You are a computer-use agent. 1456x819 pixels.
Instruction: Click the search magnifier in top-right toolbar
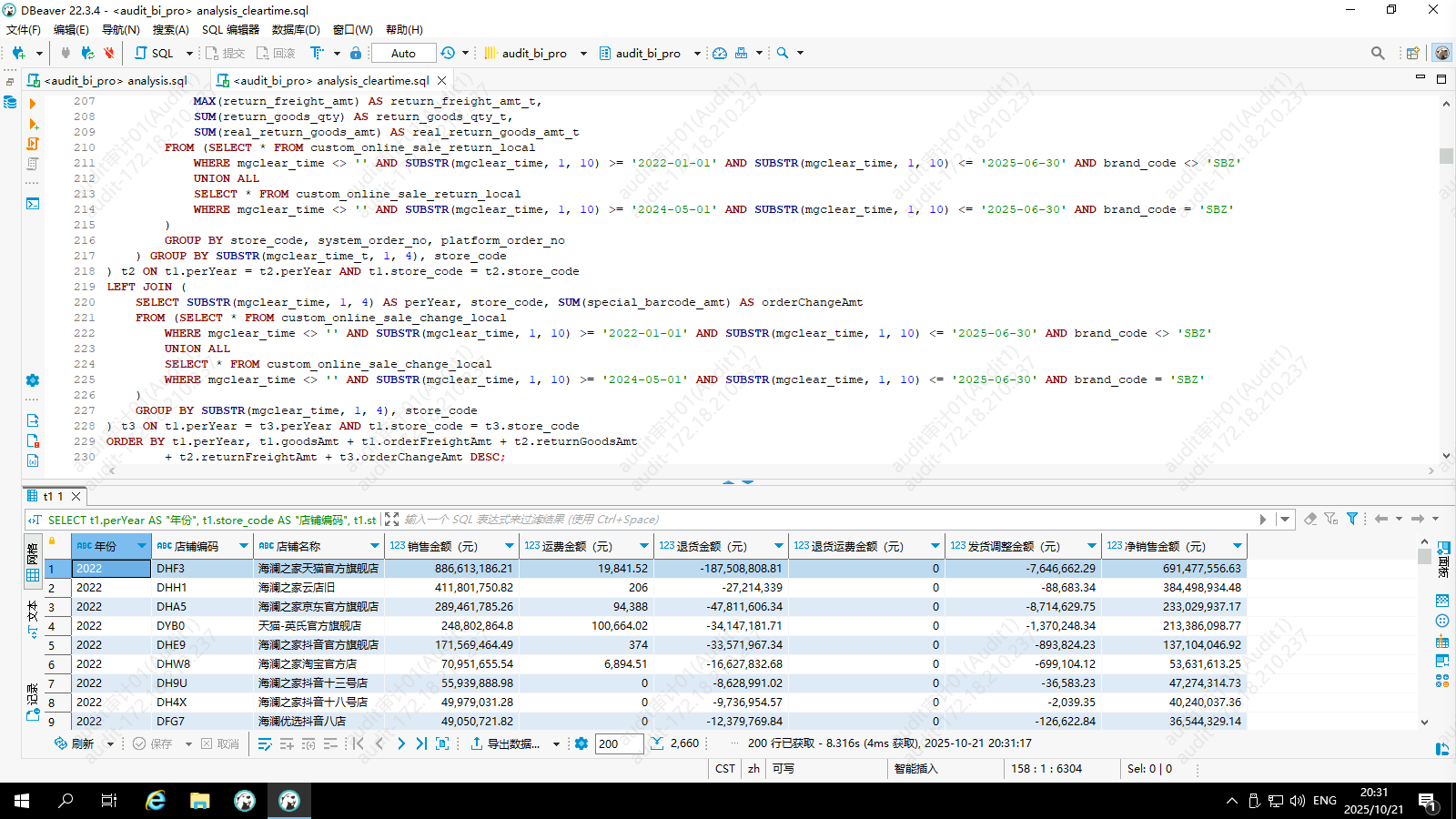[1378, 53]
